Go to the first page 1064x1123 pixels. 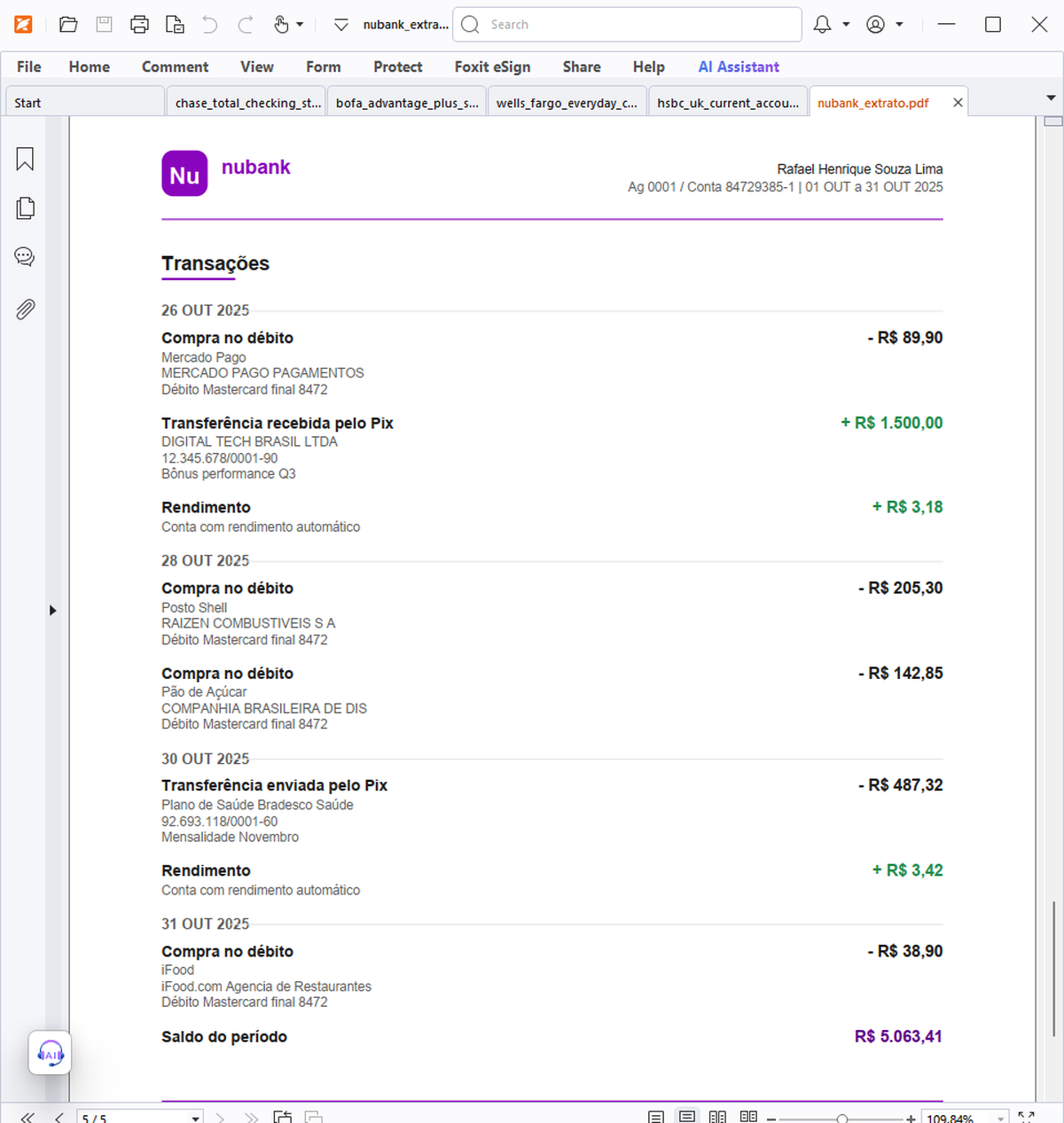27,1118
